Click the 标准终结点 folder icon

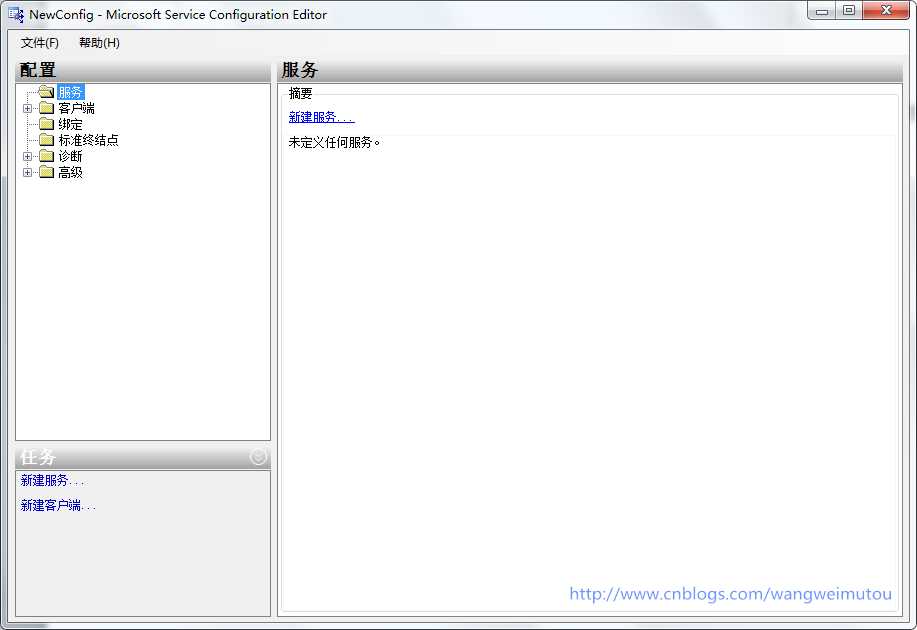[x=47, y=140]
